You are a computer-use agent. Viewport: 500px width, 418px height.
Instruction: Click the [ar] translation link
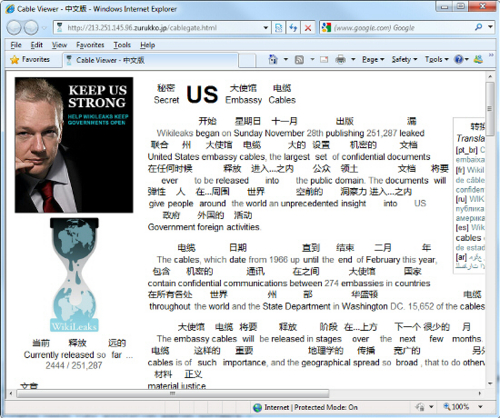pos(461,257)
